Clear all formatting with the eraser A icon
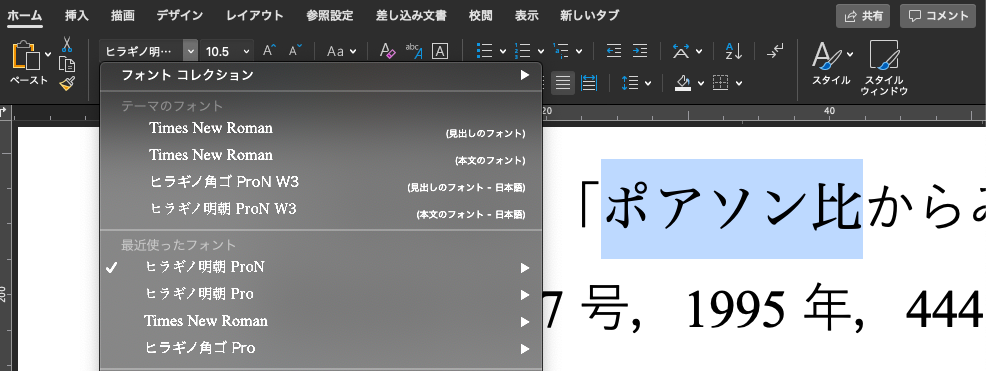Viewport: 986px width, 371px height. pos(388,51)
